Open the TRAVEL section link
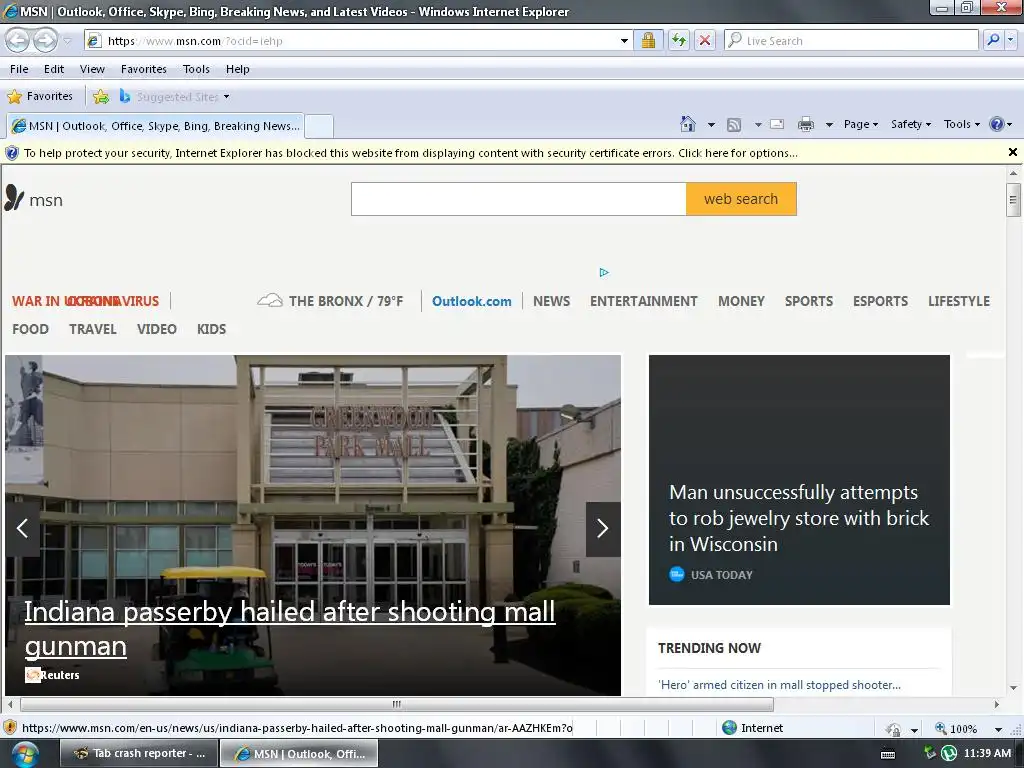The image size is (1024, 768). coord(93,329)
